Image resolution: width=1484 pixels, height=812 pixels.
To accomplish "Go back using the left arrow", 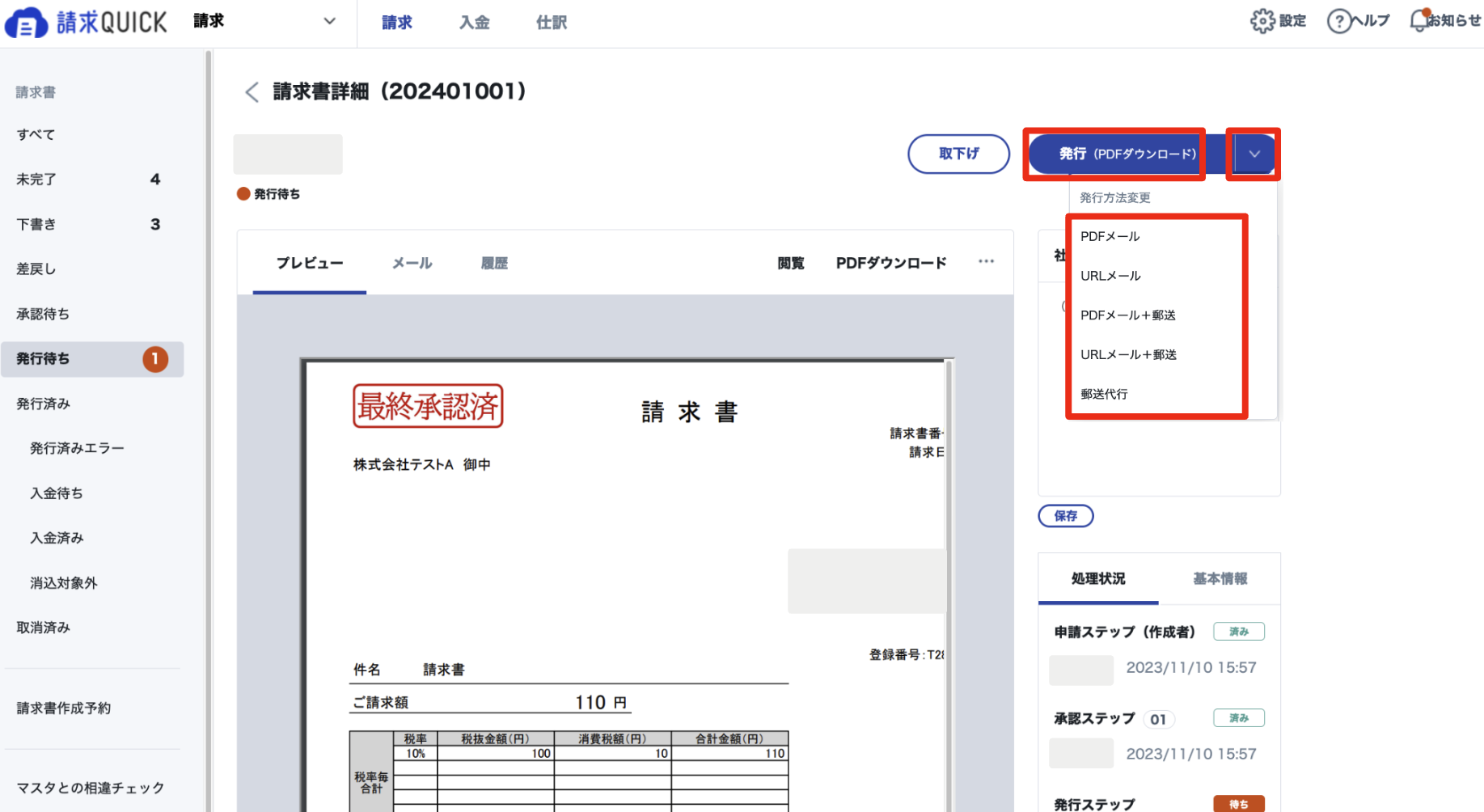I will pos(252,92).
